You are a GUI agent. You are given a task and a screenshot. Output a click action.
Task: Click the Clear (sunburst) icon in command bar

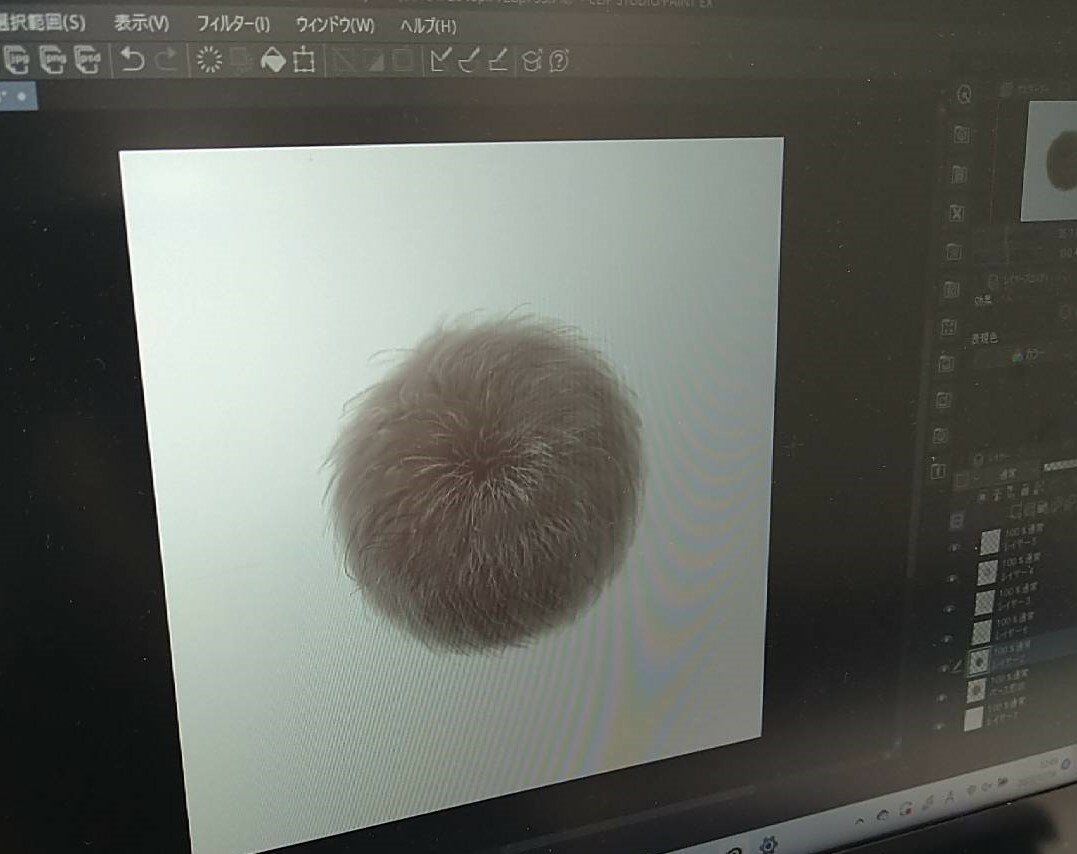[209, 60]
